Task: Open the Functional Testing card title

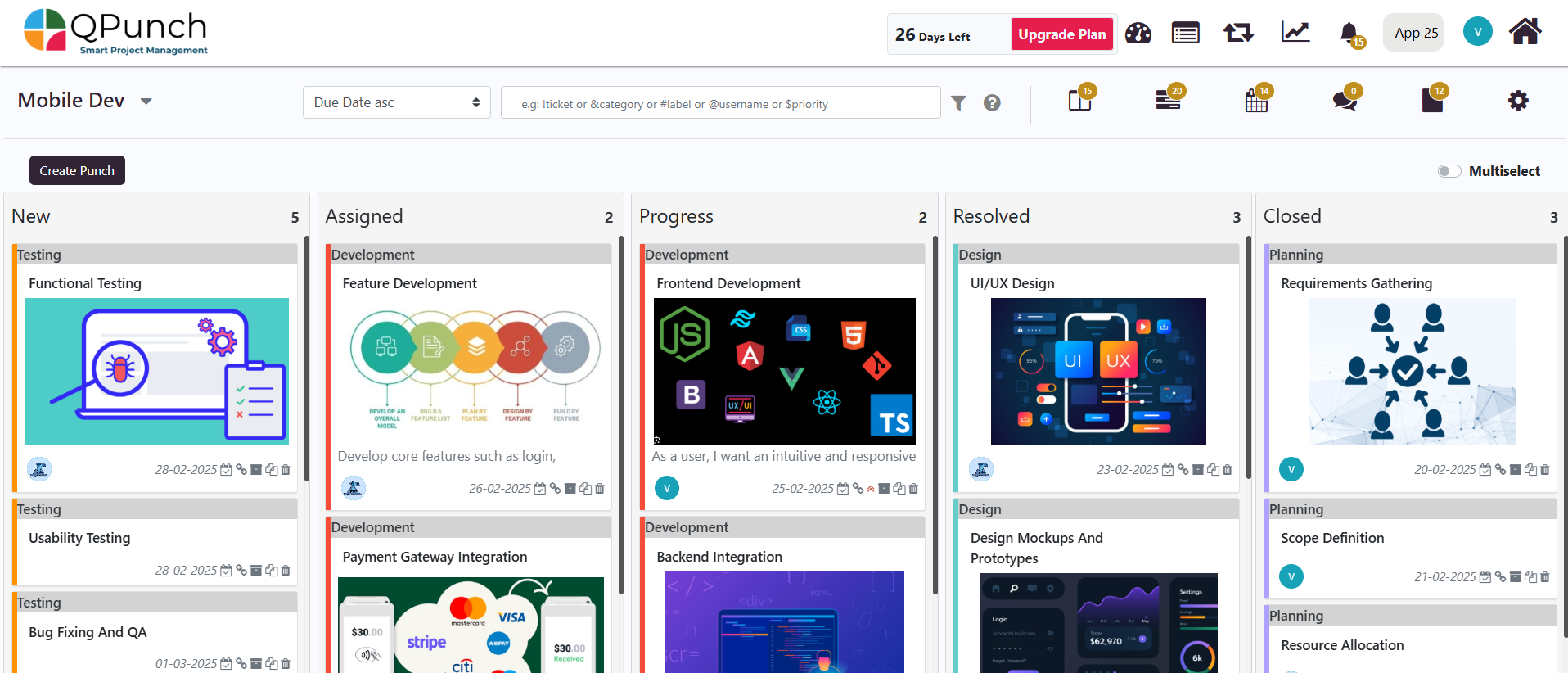Action: click(x=85, y=283)
